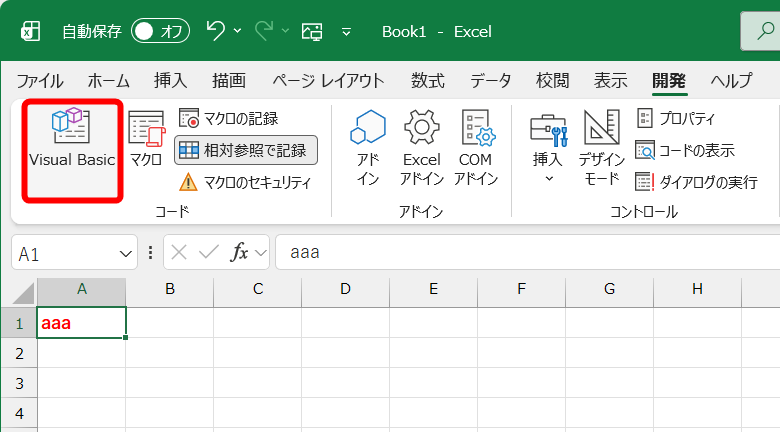
Task: Click the search magnifier box
Action: click(760, 31)
